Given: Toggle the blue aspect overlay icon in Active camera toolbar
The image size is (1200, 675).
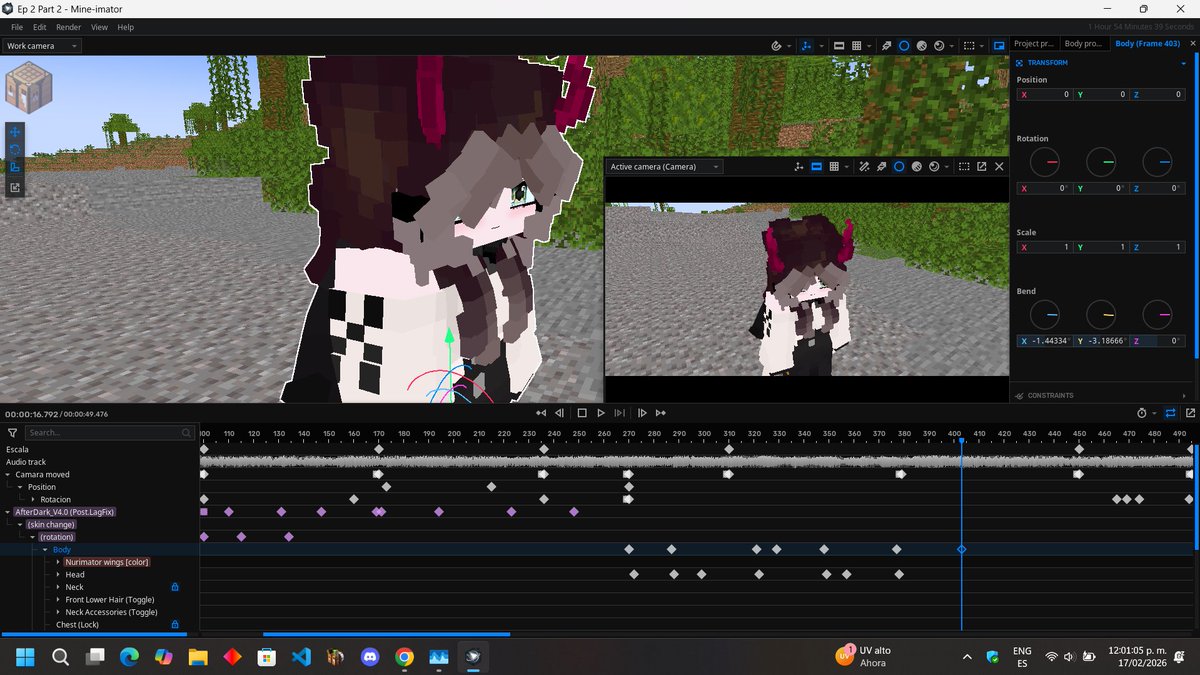Looking at the screenshot, I should pyautogui.click(x=817, y=167).
